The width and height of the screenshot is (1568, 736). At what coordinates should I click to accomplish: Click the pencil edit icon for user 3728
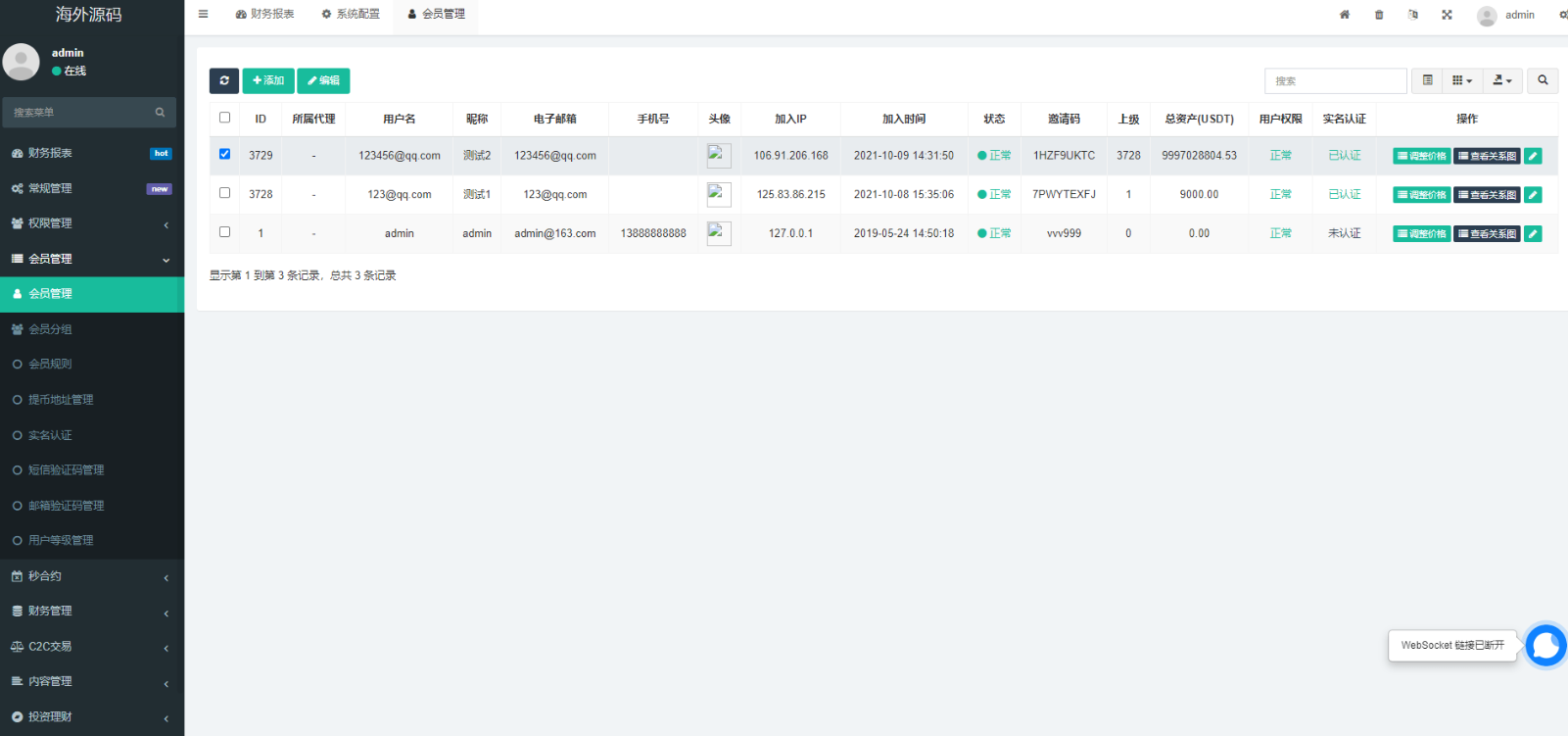1533,195
